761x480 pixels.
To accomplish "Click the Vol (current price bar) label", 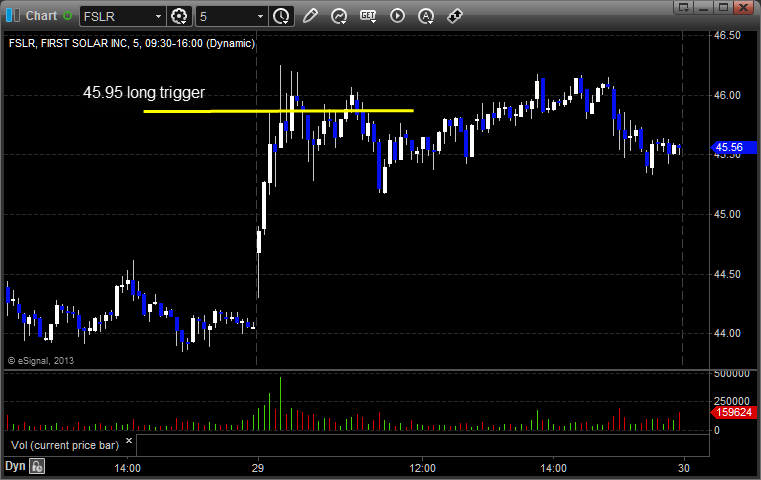I will [65, 445].
